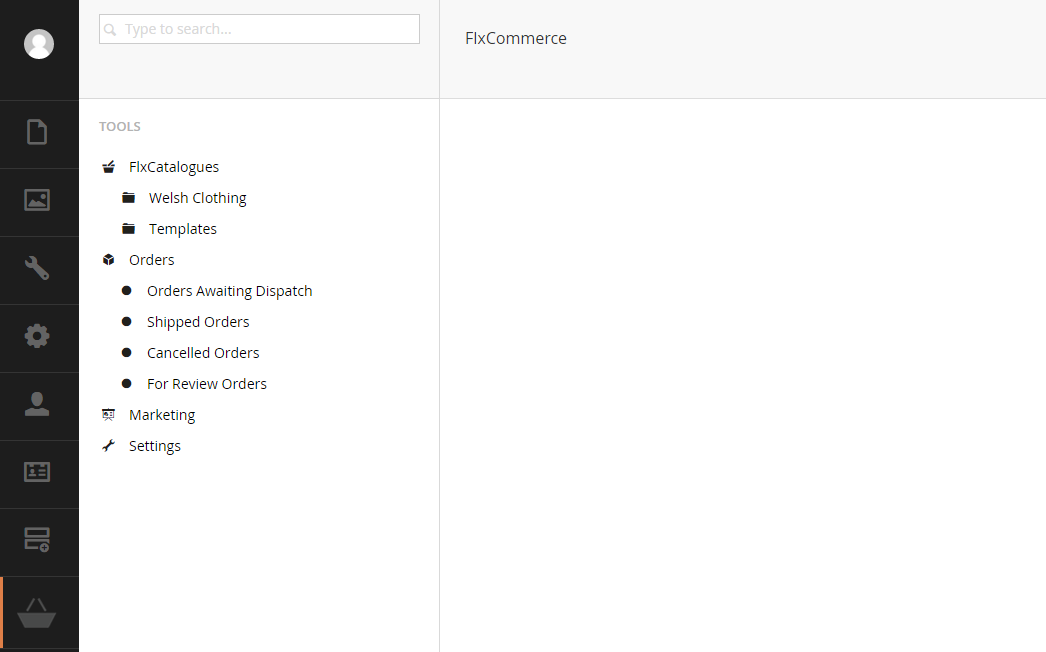Image resolution: width=1046 pixels, height=652 pixels.
Task: Click the Marketing presentation icon
Action: point(109,415)
